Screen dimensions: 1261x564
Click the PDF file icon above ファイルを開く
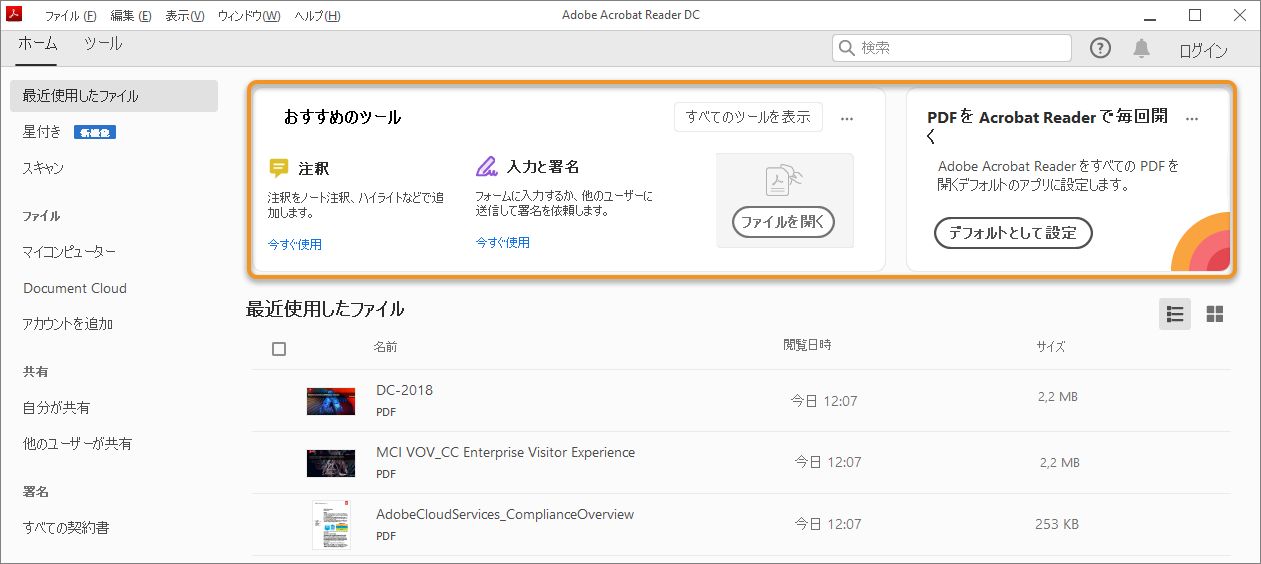pos(784,180)
